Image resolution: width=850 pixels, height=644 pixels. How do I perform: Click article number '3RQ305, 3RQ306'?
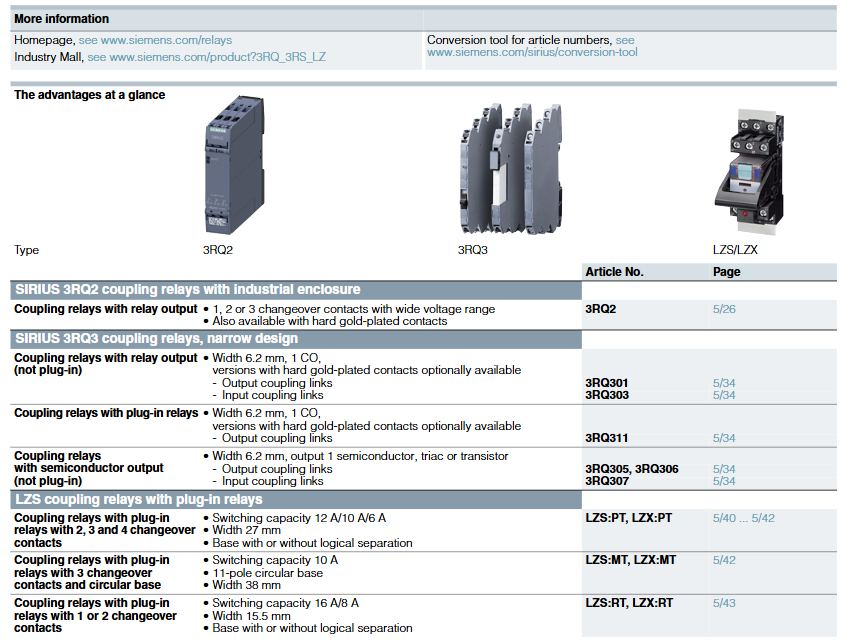click(631, 469)
